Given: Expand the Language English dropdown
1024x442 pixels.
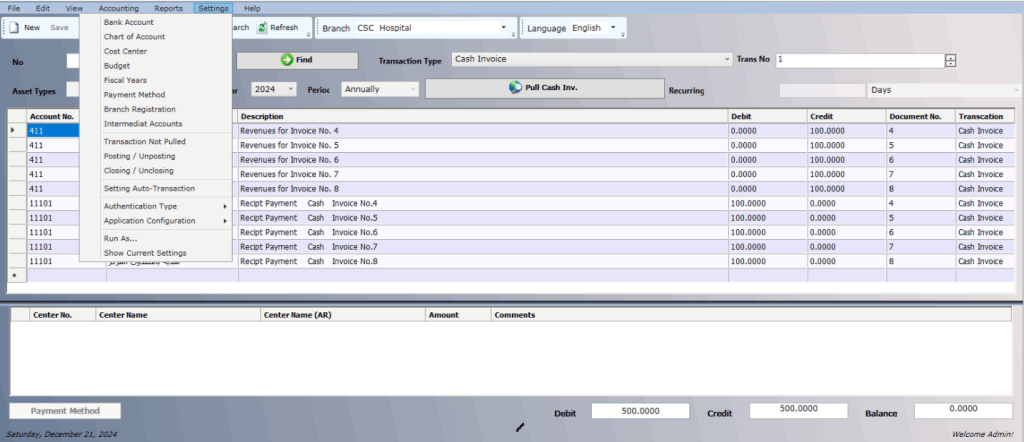Looking at the screenshot, I should (610, 28).
